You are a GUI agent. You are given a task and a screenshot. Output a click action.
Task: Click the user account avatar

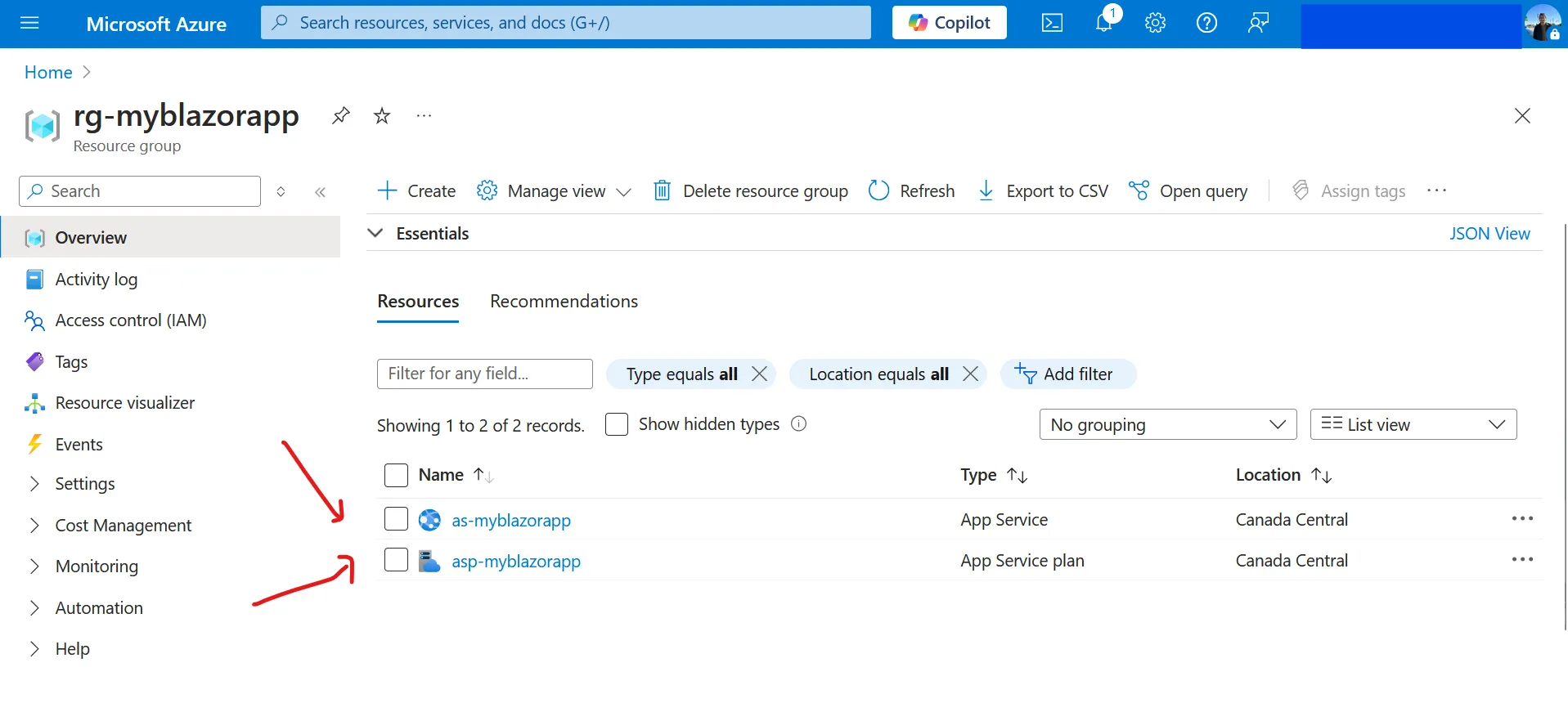pyautogui.click(x=1543, y=23)
